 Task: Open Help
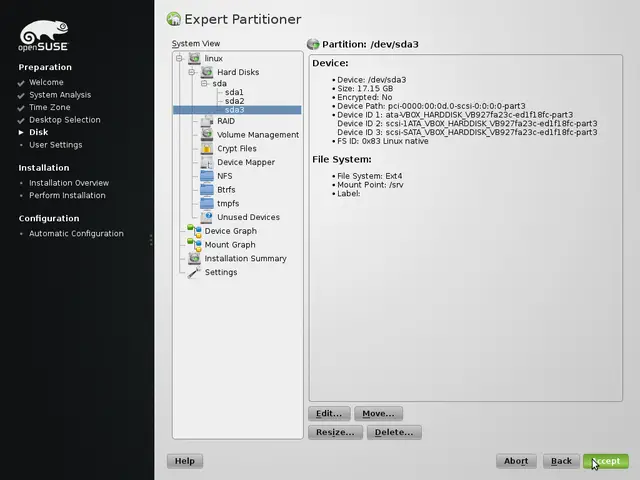click(184, 461)
